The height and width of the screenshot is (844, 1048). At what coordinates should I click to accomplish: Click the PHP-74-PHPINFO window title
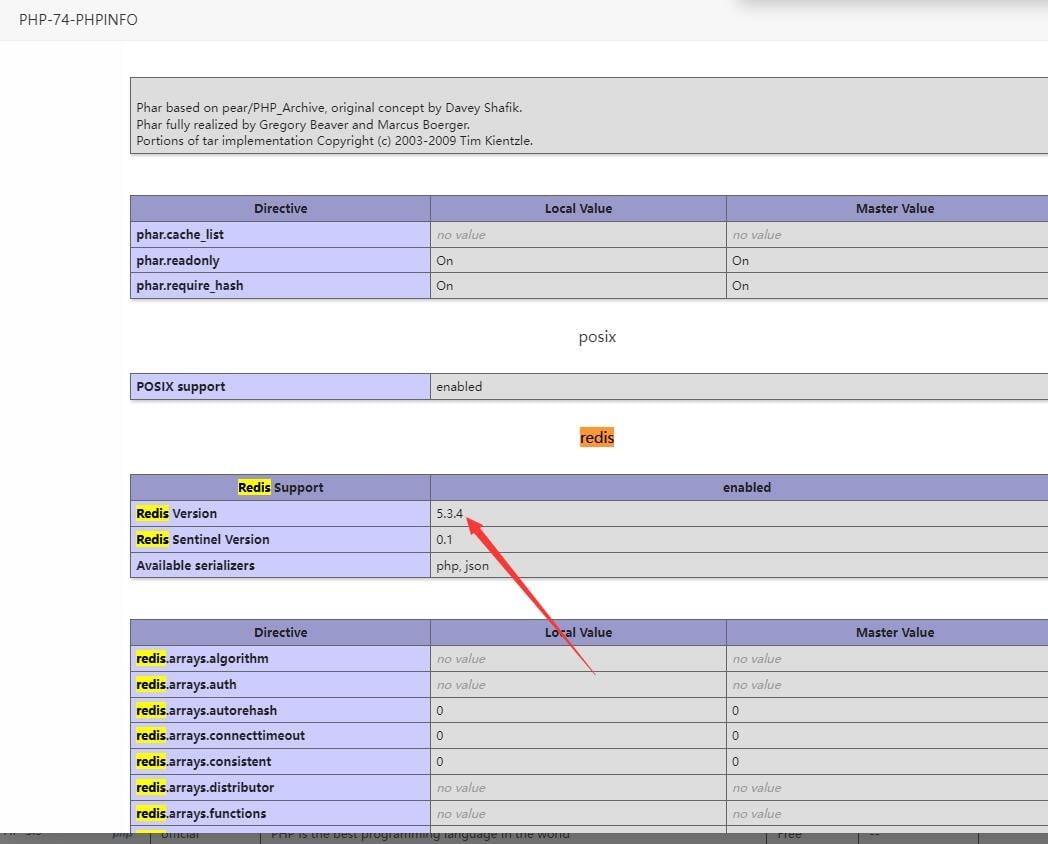pyautogui.click(x=78, y=20)
